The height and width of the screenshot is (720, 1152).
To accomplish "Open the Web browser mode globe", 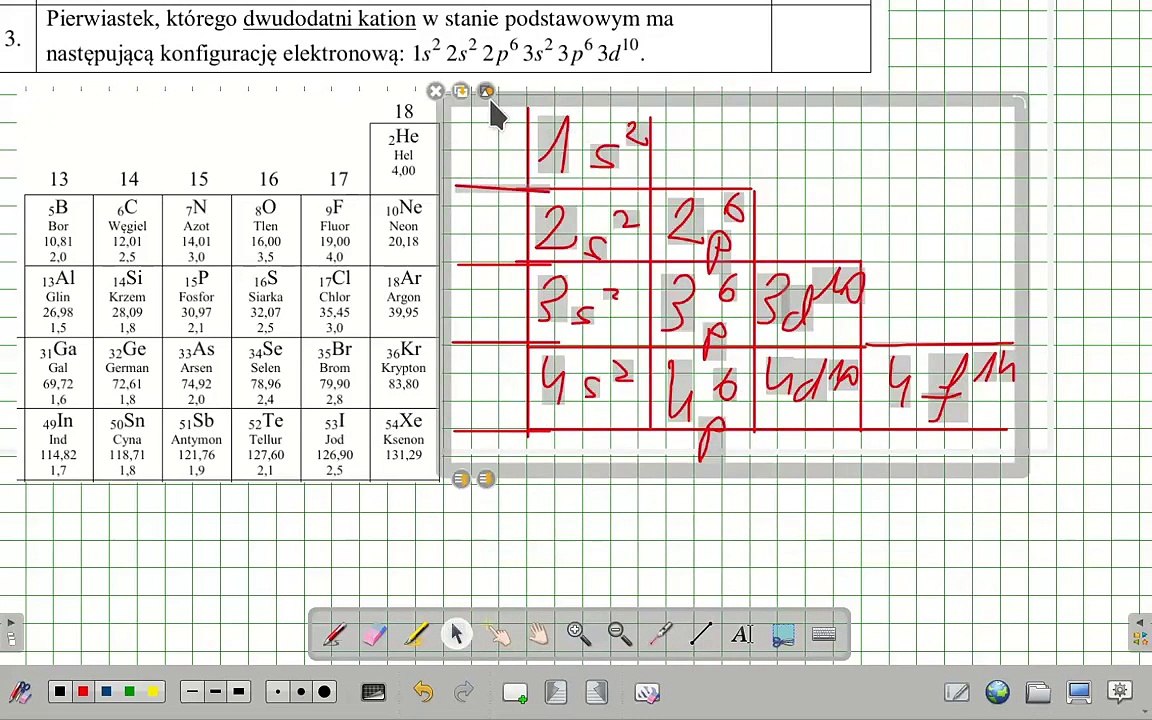I will (x=997, y=692).
